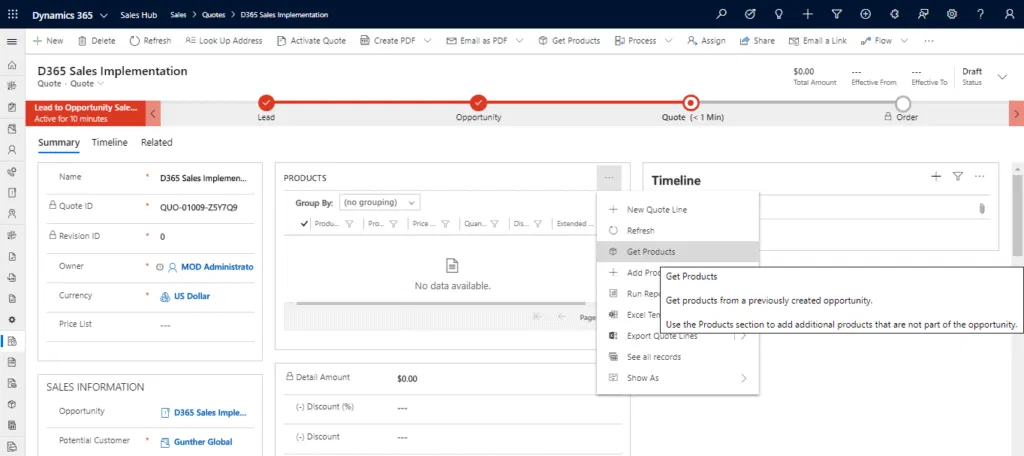Click the timeline attachment paperclip icon
Screen dimensions: 1024x456
tap(981, 209)
